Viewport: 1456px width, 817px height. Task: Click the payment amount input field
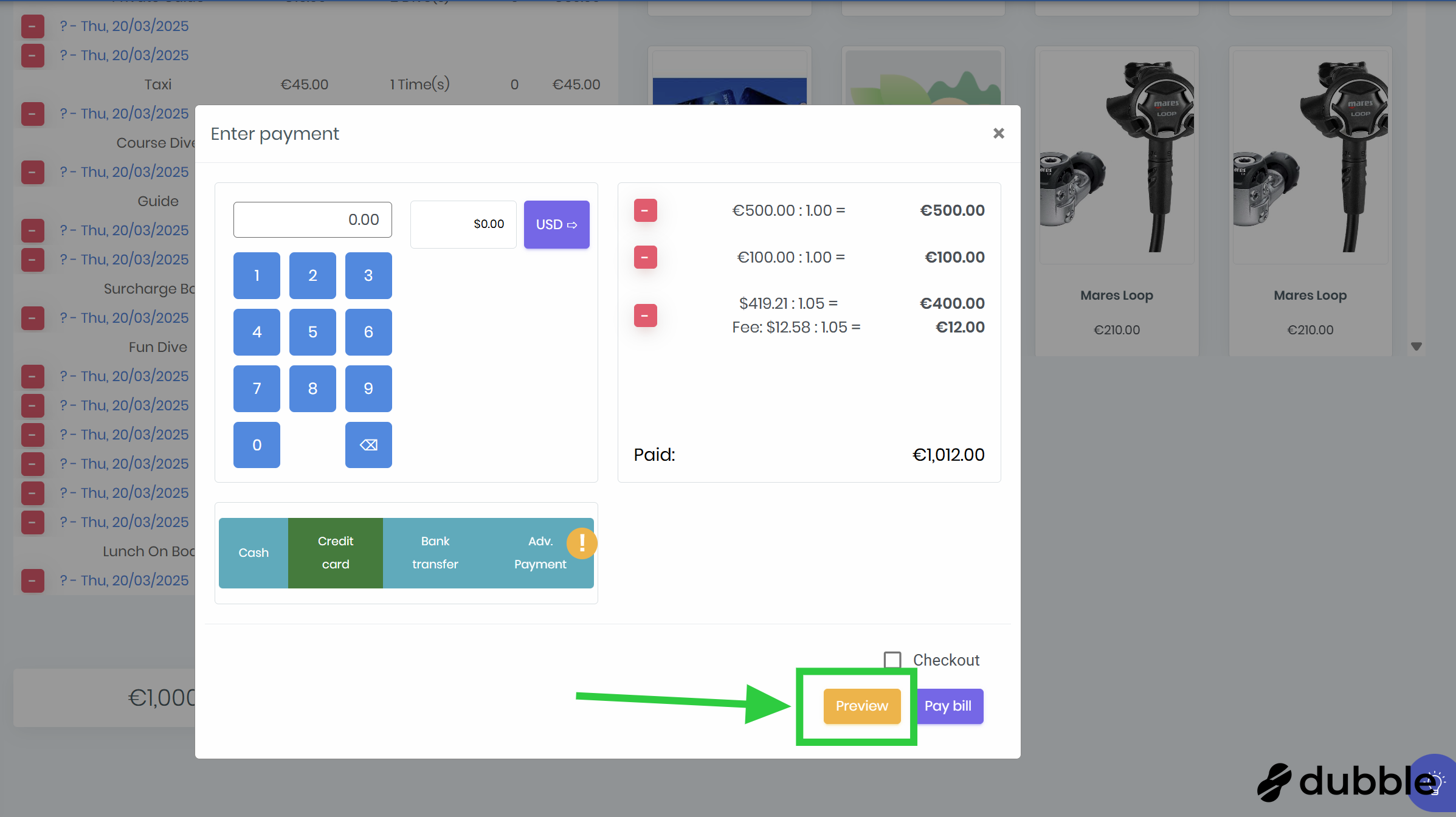click(312, 219)
